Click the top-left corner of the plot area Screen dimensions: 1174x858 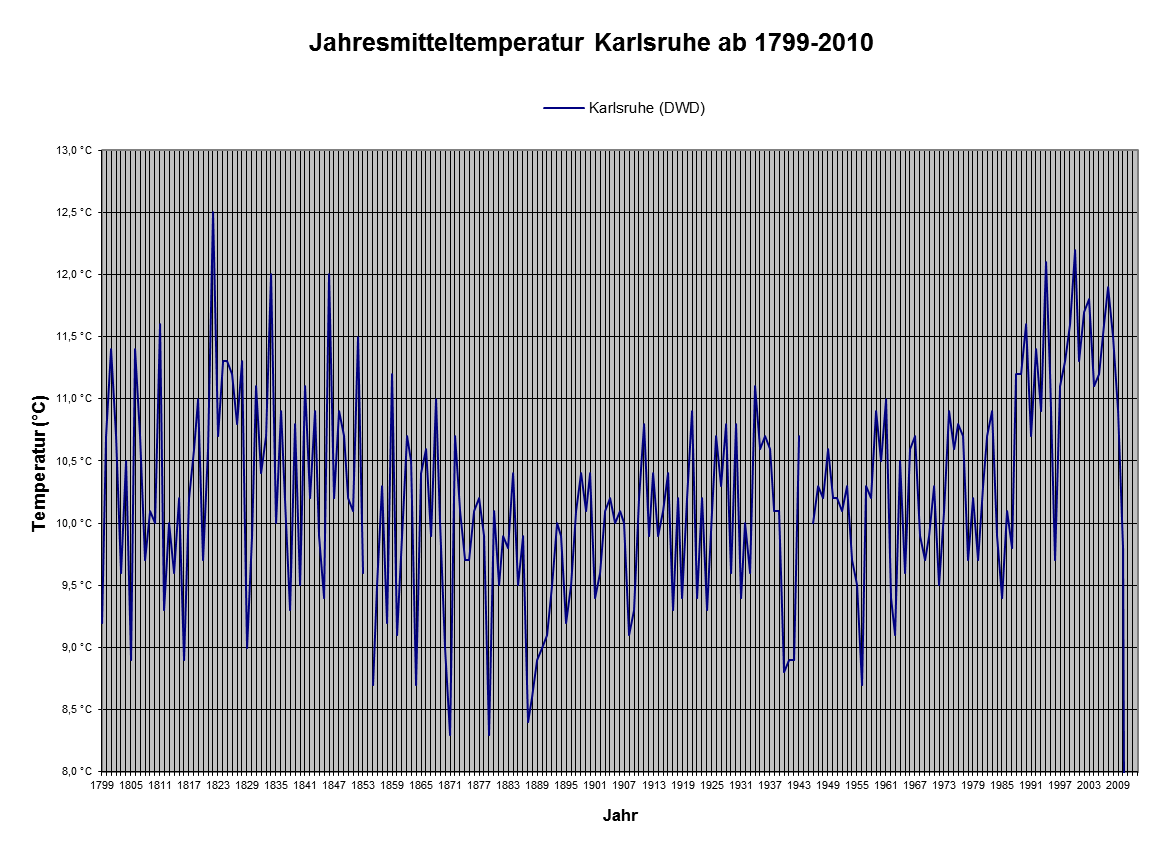coord(102,150)
